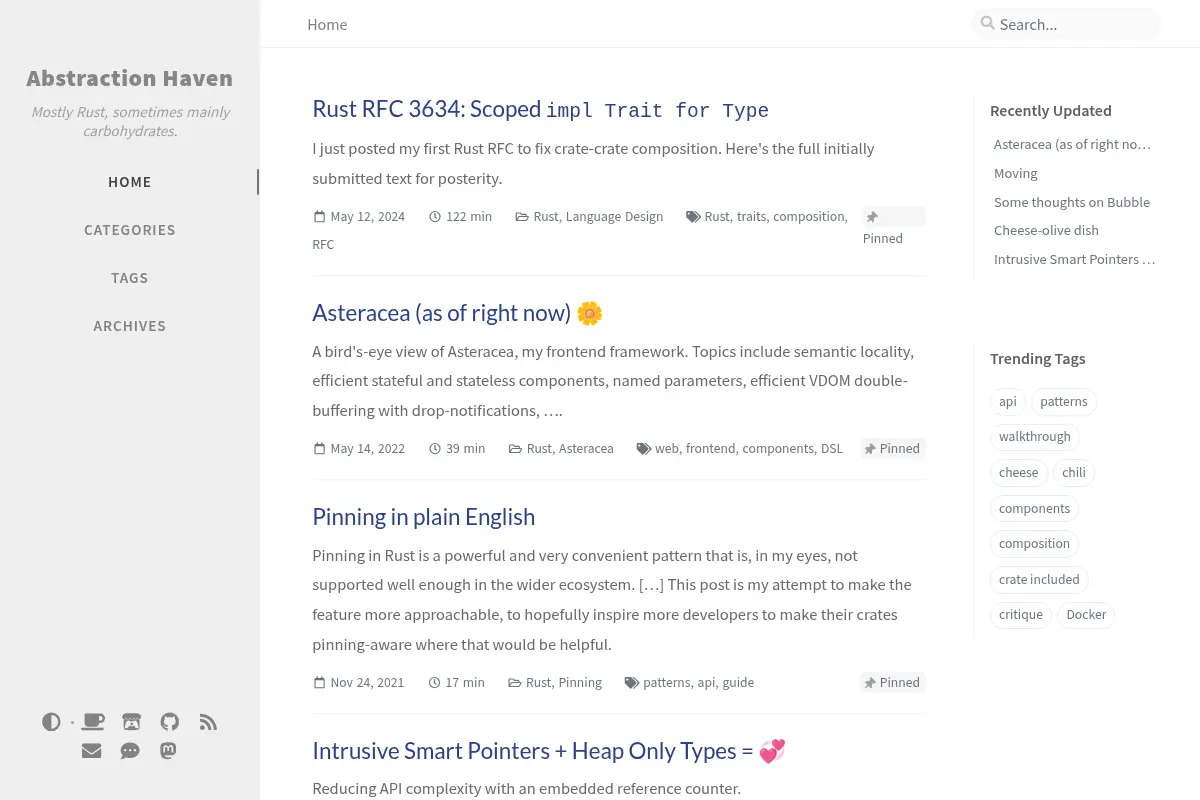Select the 'walkthrough' trending tag
Image resolution: width=1200 pixels, height=800 pixels.
[x=1035, y=437]
